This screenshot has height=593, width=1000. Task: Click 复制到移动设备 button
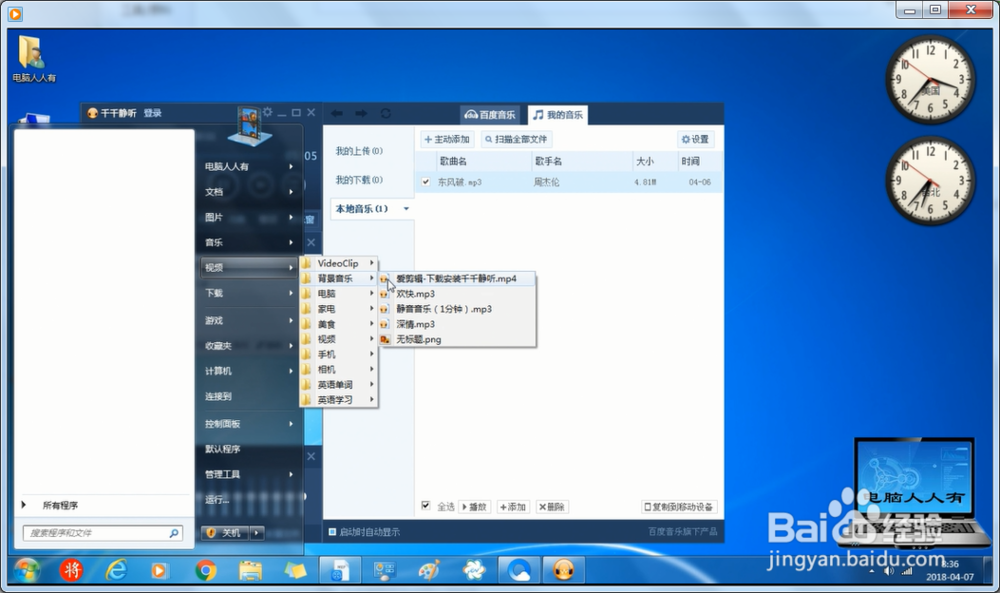coord(679,507)
